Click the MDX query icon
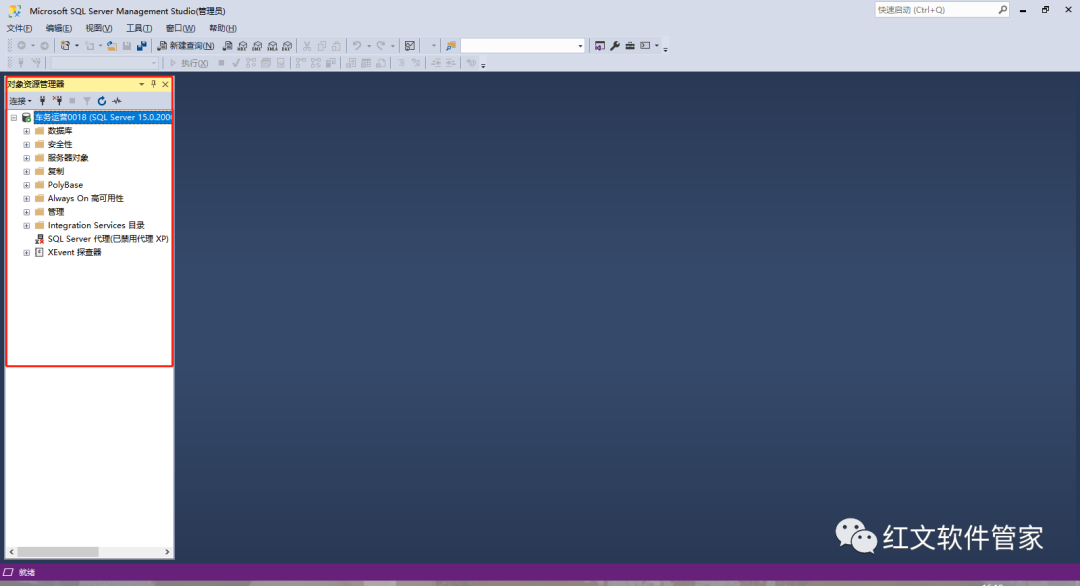The image size is (1080, 586). (x=242, y=45)
